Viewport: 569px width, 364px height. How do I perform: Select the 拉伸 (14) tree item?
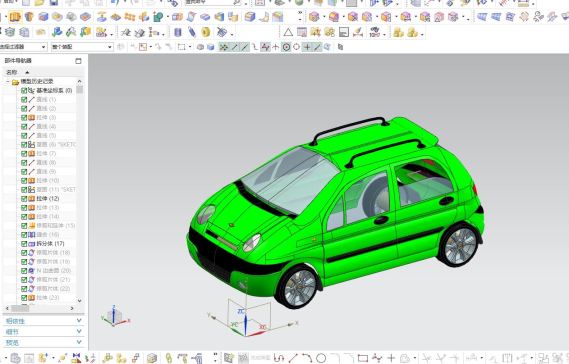pos(48,216)
